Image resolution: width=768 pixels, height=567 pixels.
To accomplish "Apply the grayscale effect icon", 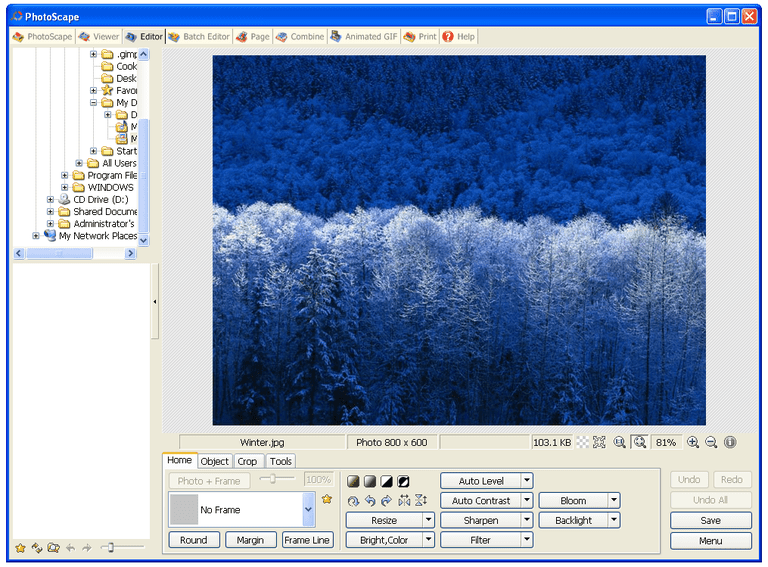I will [x=370, y=481].
